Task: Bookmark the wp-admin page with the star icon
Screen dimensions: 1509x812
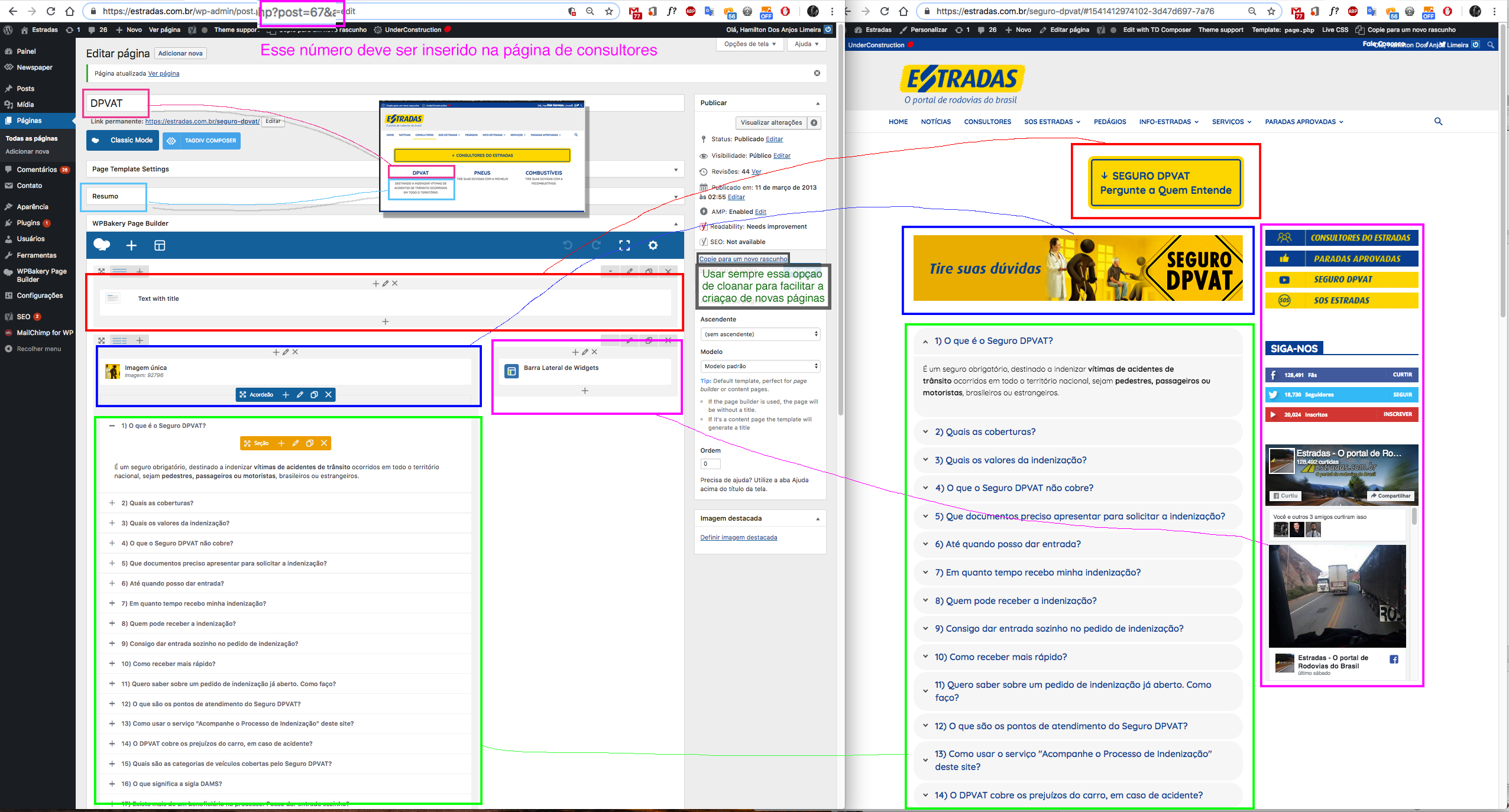Action: click(x=609, y=11)
